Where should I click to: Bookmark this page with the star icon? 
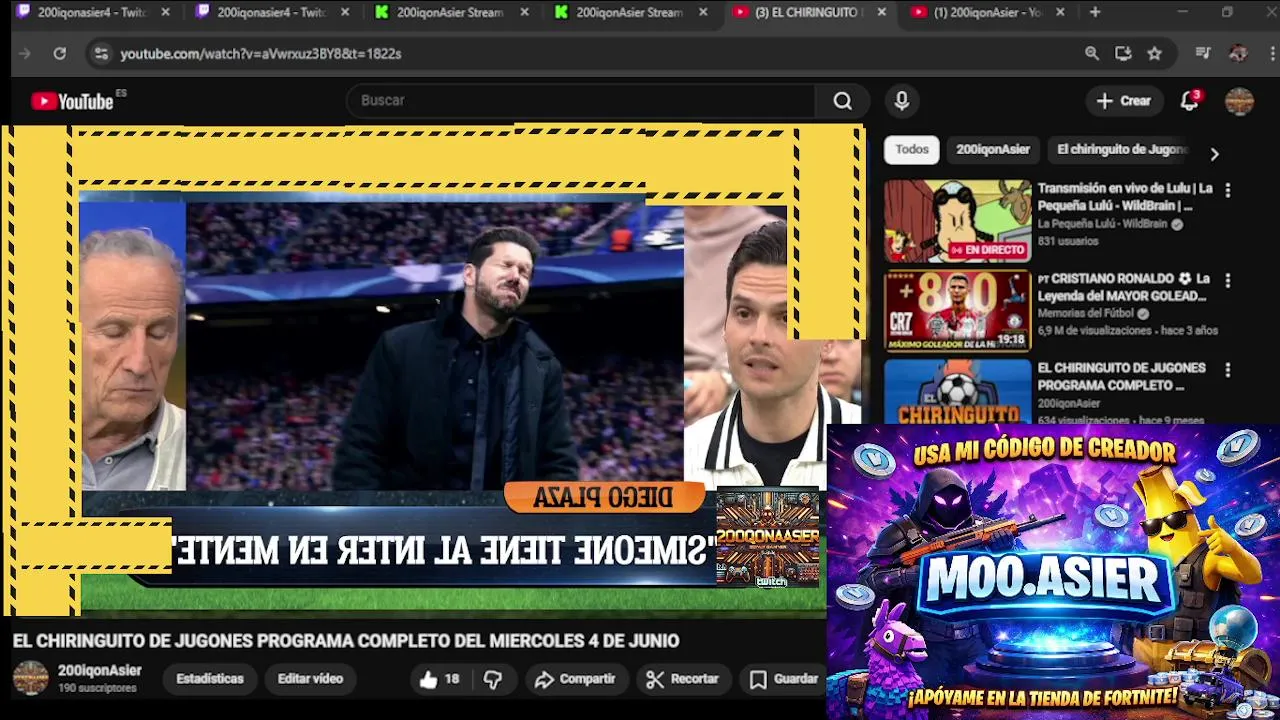pos(1155,54)
